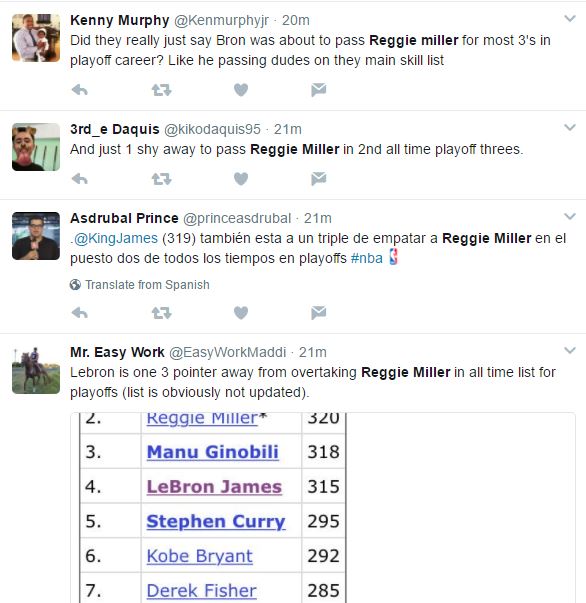Send Kenny Murphy's tweet via direct message
Image resolution: width=586 pixels, height=603 pixels.
click(x=318, y=90)
